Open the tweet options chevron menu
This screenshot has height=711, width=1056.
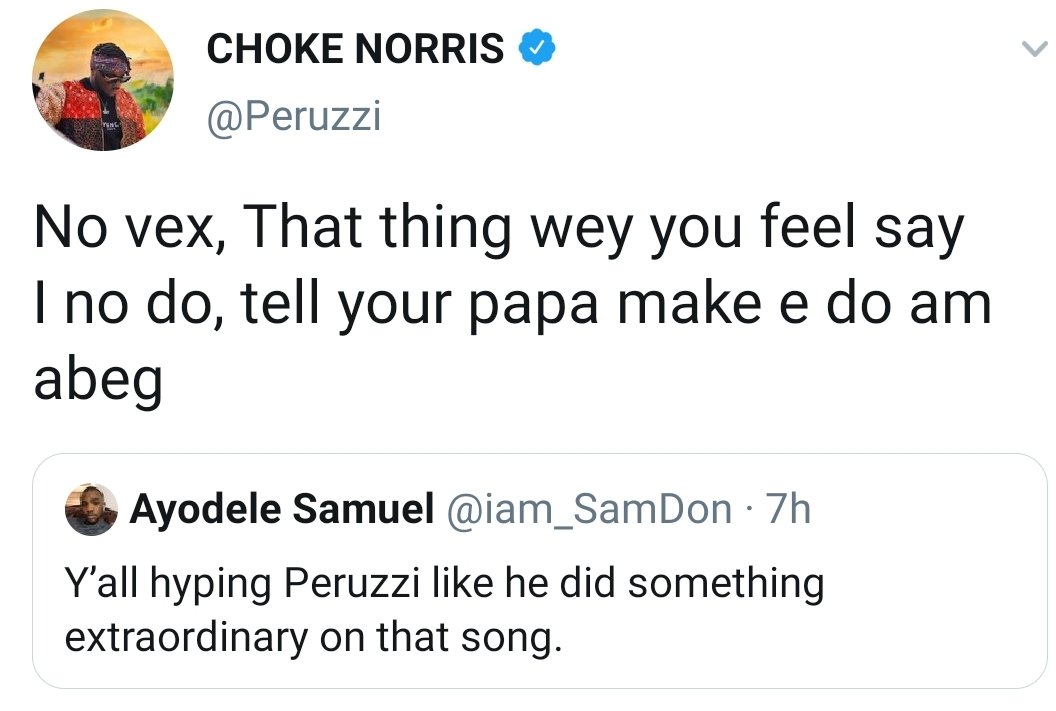coord(1028,48)
